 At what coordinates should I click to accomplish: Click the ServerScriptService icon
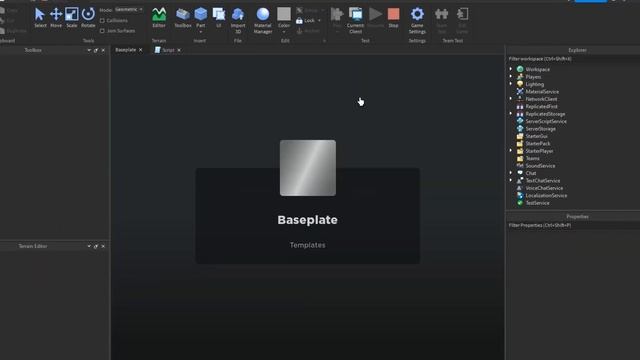point(520,121)
